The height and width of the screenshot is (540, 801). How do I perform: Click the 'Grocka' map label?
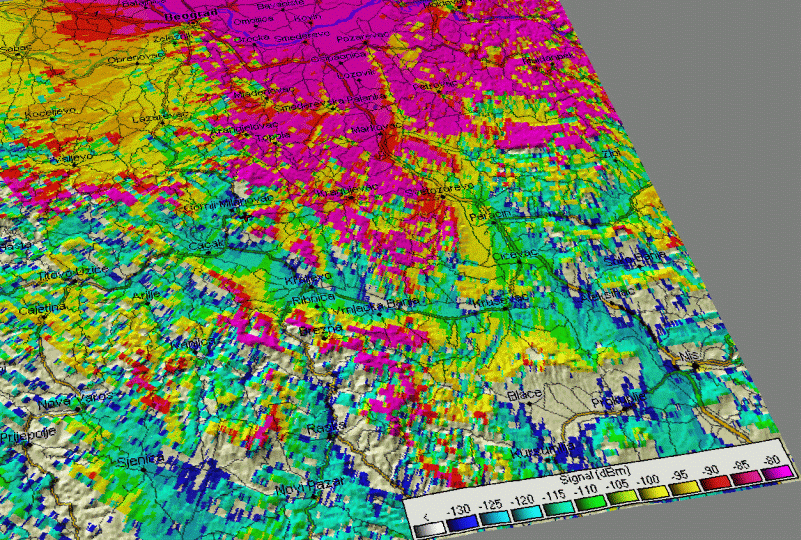click(x=250, y=38)
